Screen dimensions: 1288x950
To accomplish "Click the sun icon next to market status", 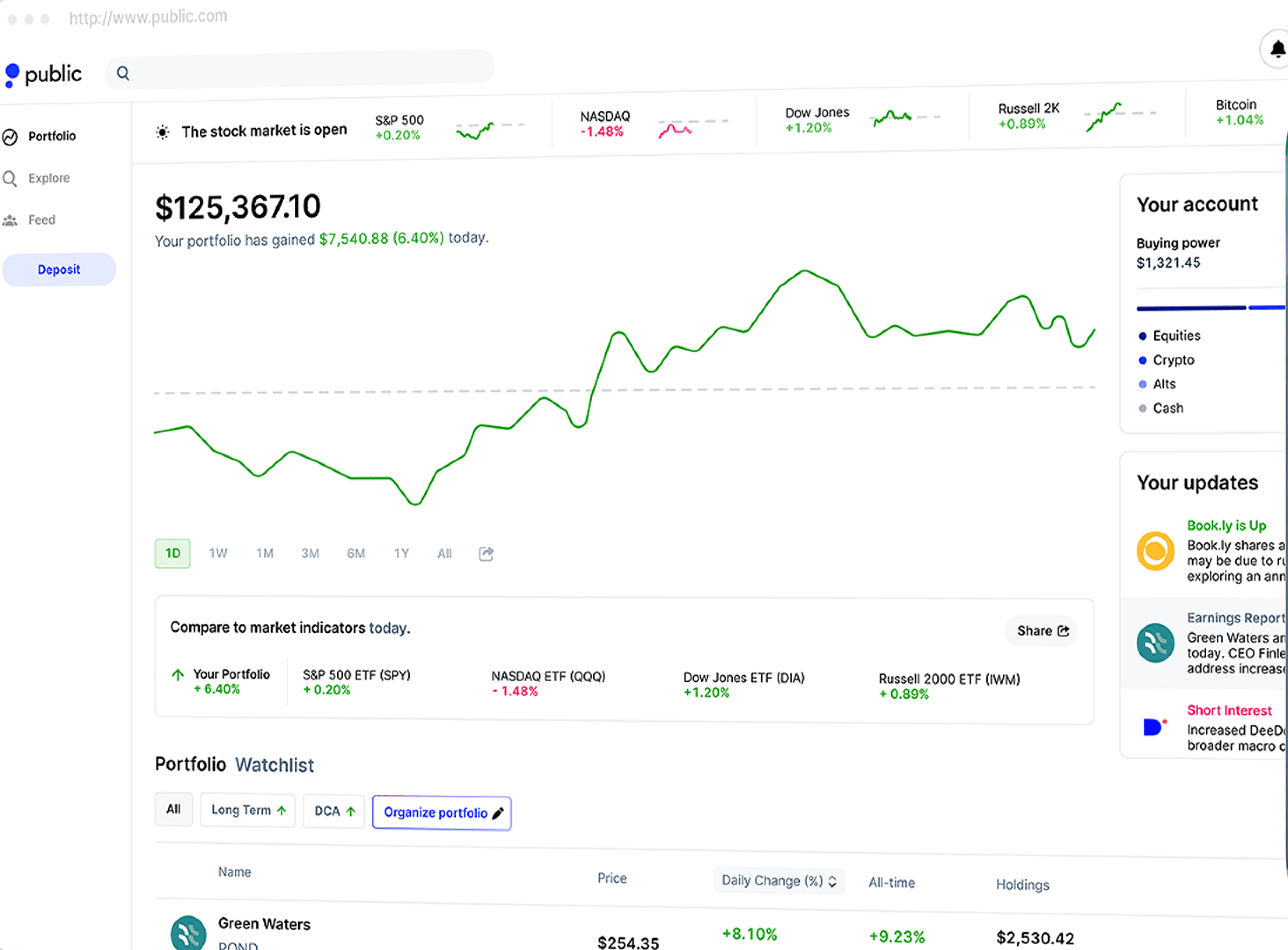I will [x=162, y=131].
